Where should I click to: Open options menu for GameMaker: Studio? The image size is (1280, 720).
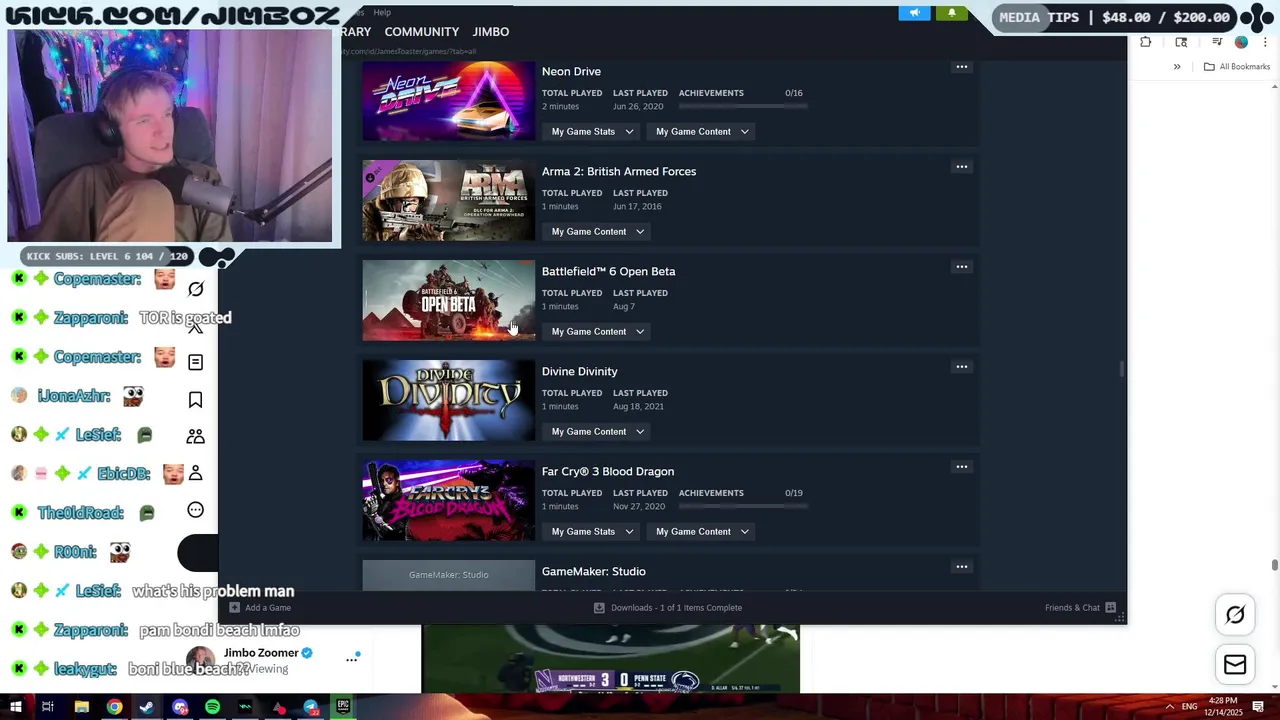tap(961, 567)
